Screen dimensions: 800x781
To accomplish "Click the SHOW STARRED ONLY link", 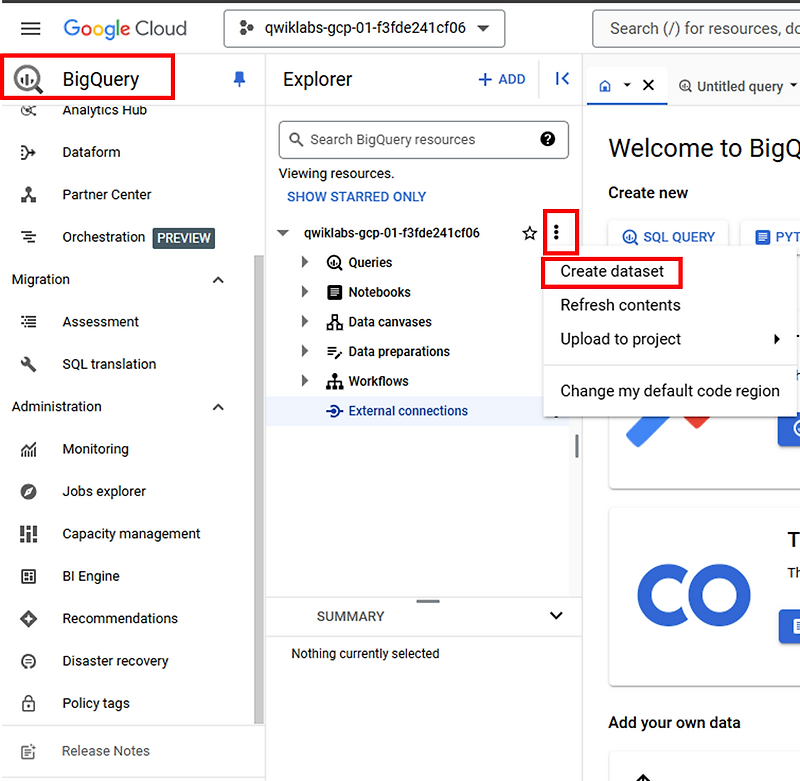I will pyautogui.click(x=356, y=197).
